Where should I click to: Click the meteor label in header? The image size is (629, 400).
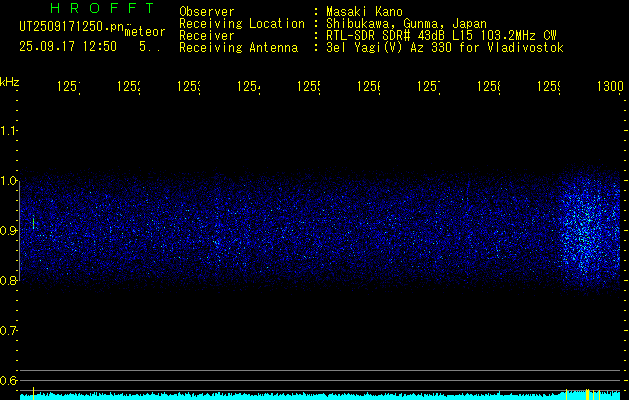(x=145, y=31)
